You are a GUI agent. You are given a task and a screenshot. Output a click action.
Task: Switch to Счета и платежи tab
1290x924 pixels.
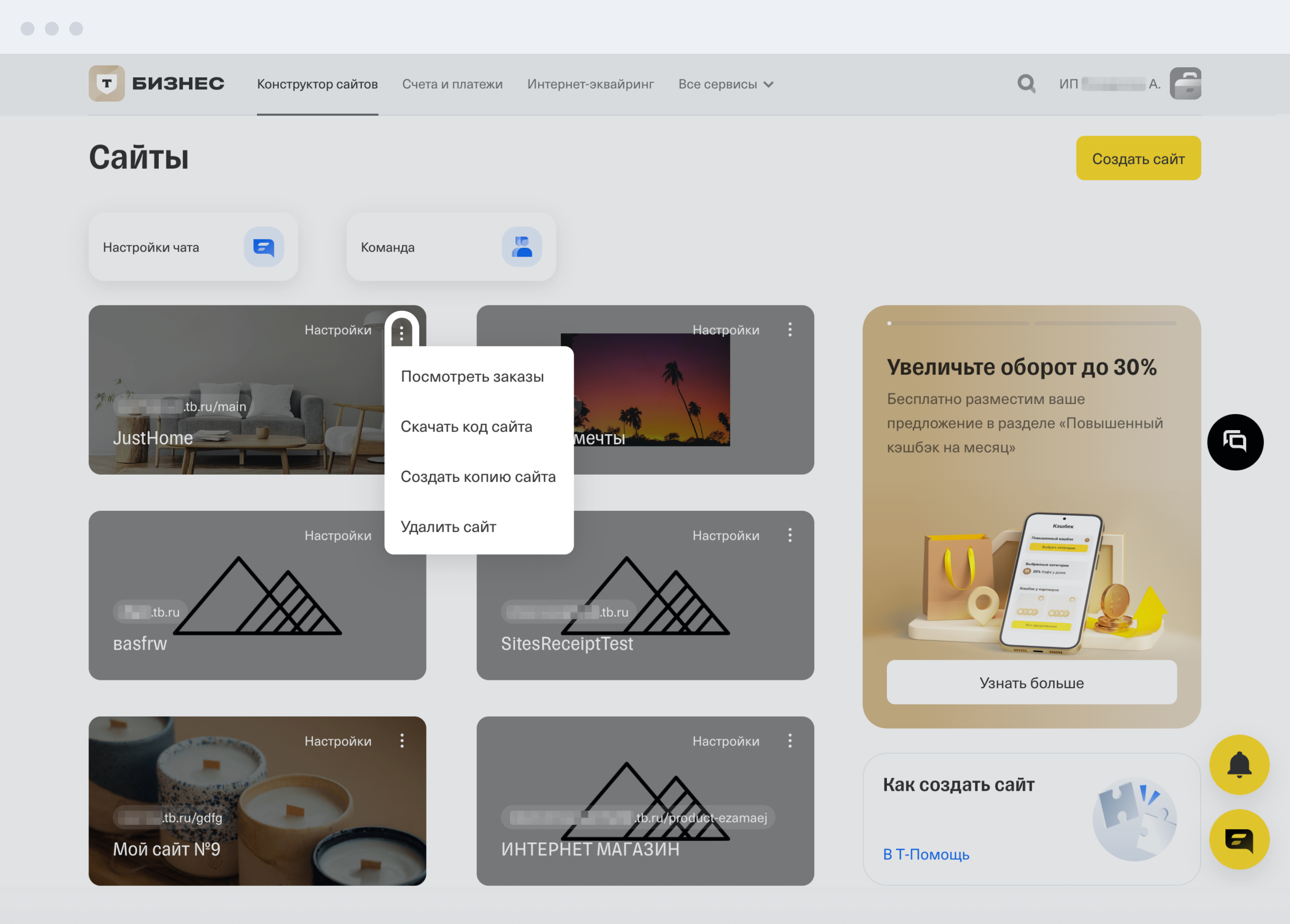pos(452,84)
